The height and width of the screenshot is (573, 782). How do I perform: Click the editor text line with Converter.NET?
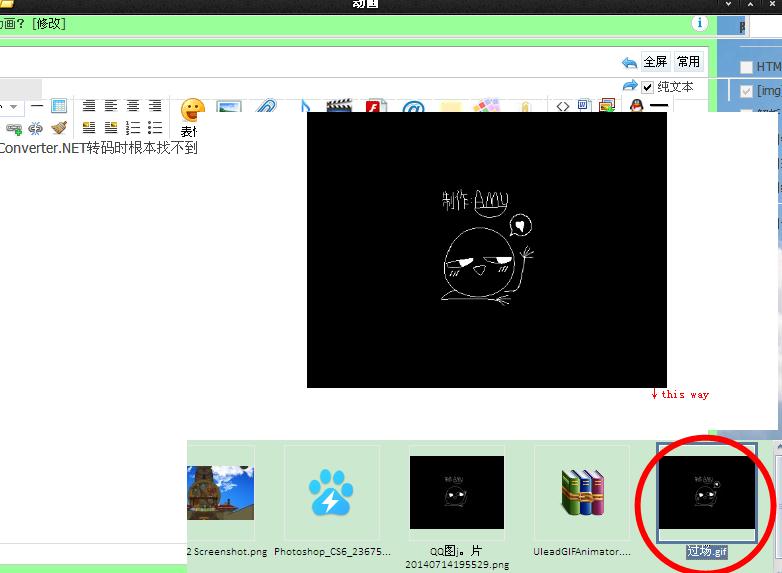(99, 148)
